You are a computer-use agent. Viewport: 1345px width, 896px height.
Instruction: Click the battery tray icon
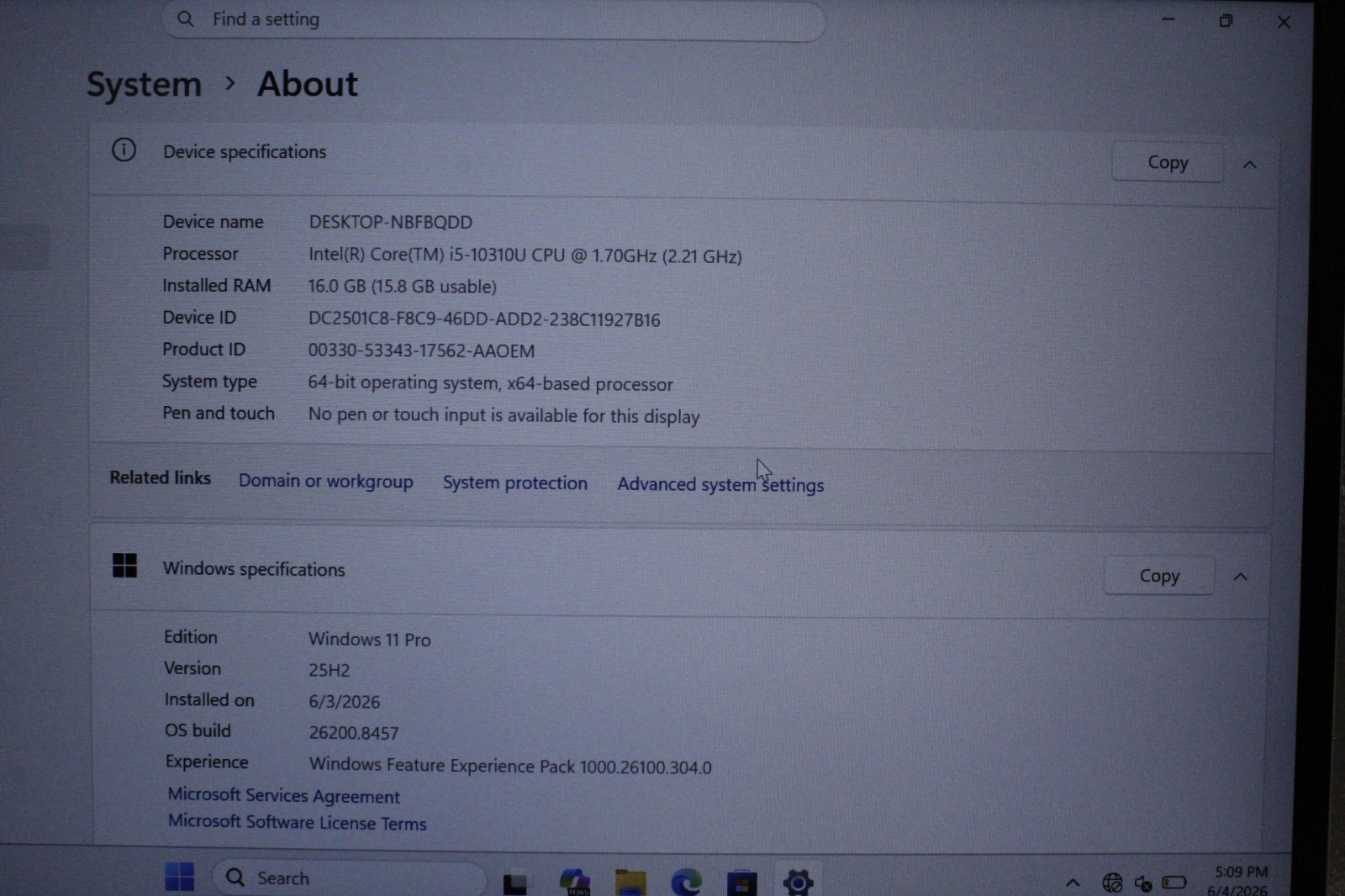1174,883
